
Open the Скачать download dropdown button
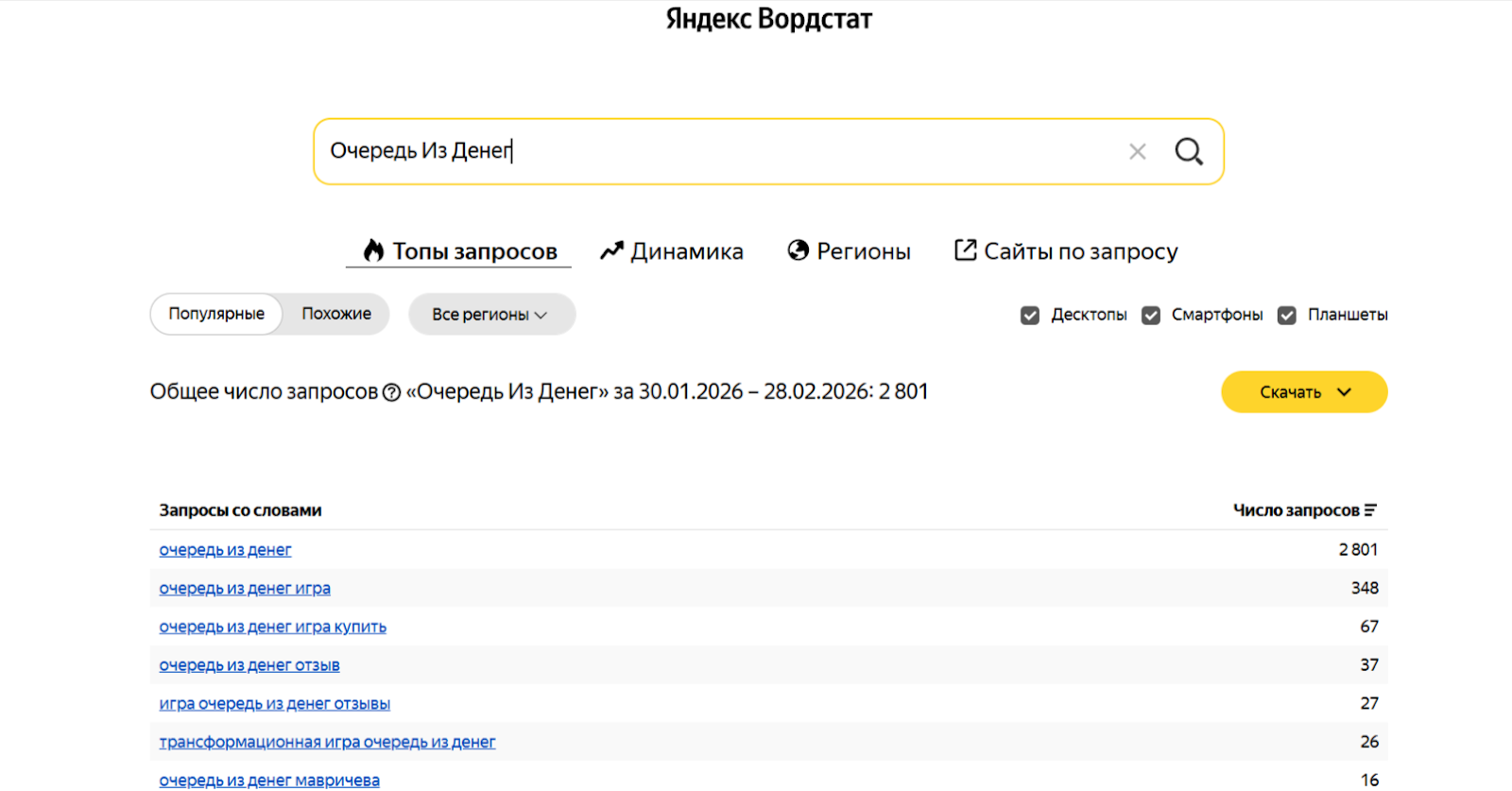point(1304,392)
